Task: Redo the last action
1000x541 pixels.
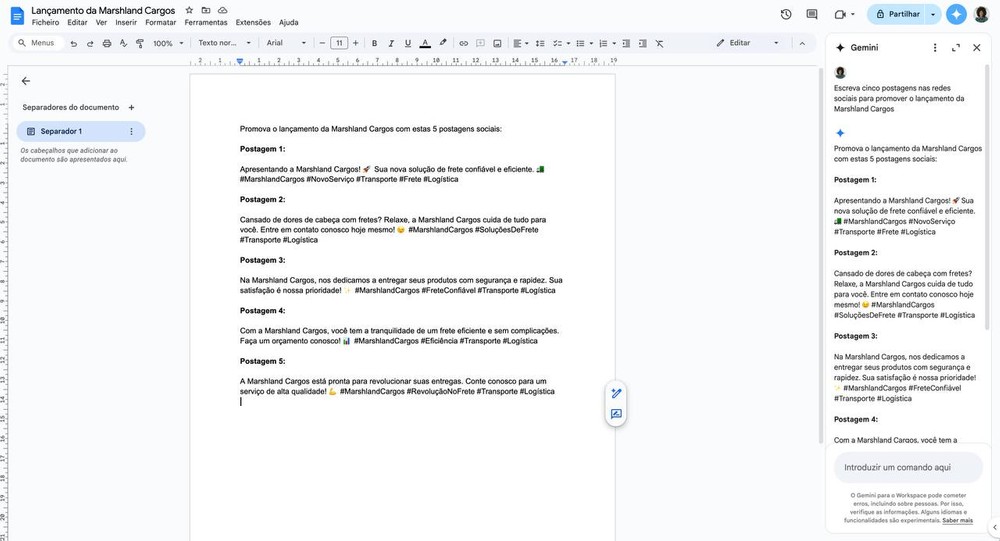Action: coord(90,43)
